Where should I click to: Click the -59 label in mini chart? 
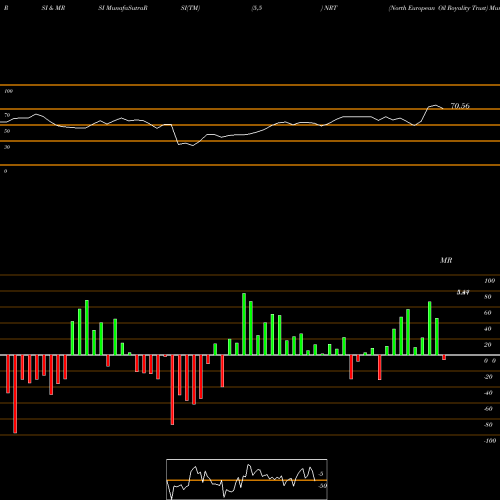click(322, 486)
